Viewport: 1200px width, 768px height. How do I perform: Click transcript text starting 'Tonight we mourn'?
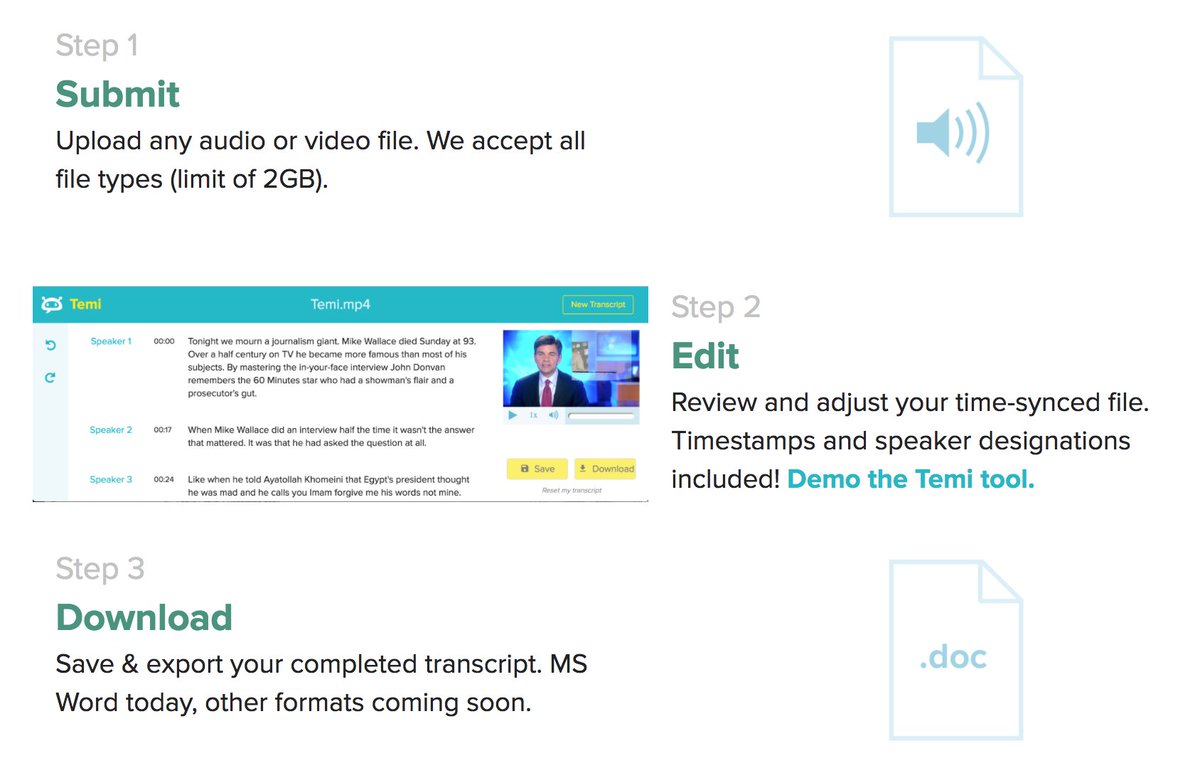(x=332, y=367)
